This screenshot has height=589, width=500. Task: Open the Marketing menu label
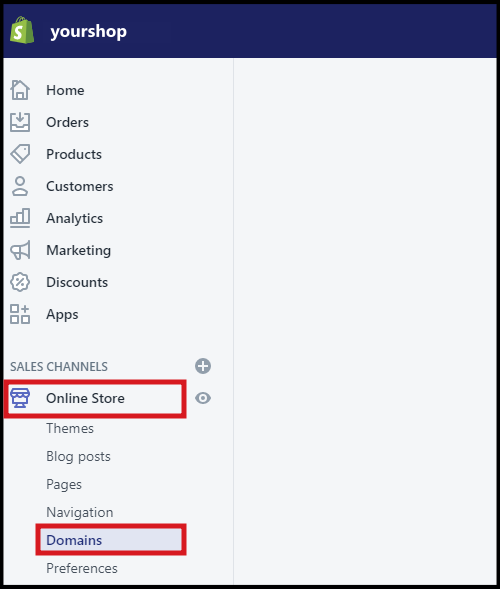(x=79, y=251)
